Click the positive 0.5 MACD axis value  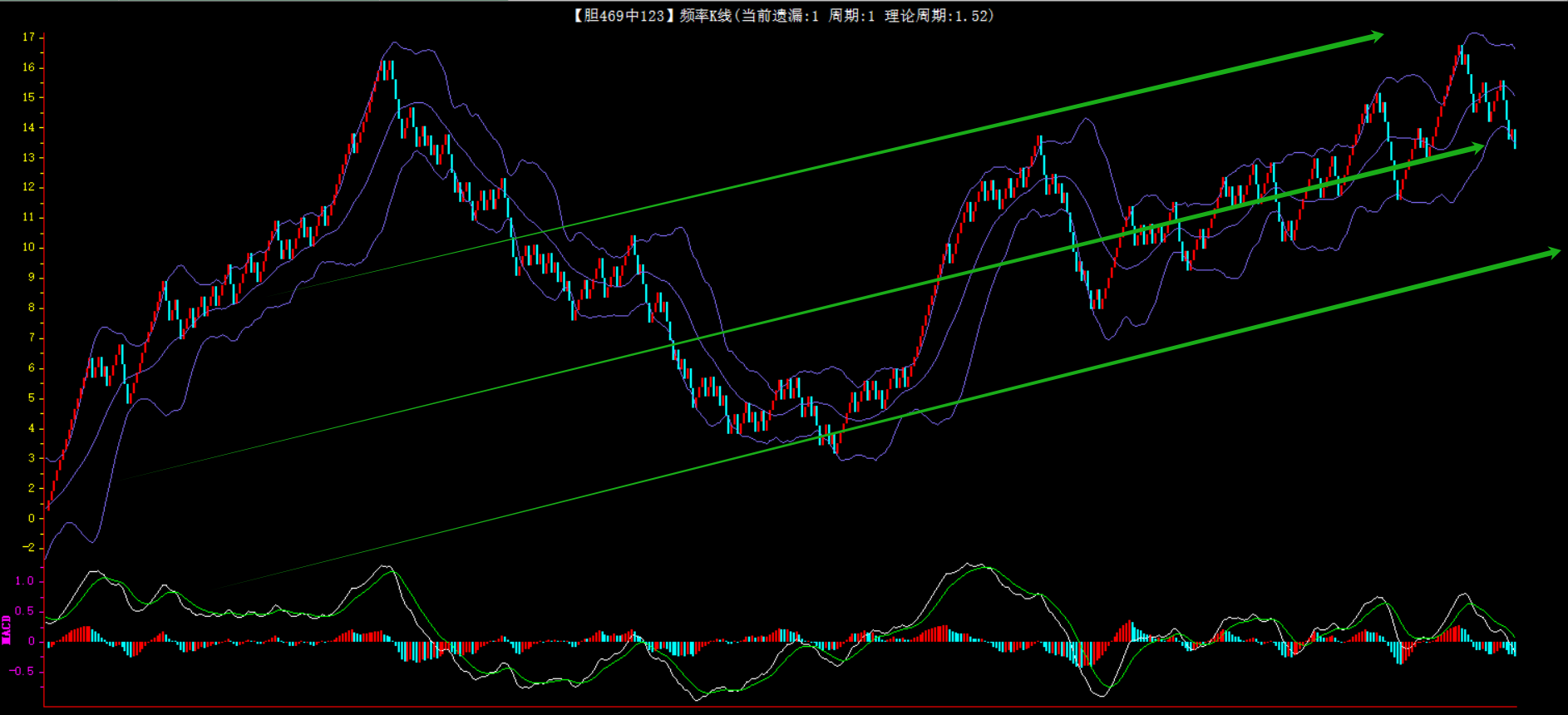tap(25, 611)
